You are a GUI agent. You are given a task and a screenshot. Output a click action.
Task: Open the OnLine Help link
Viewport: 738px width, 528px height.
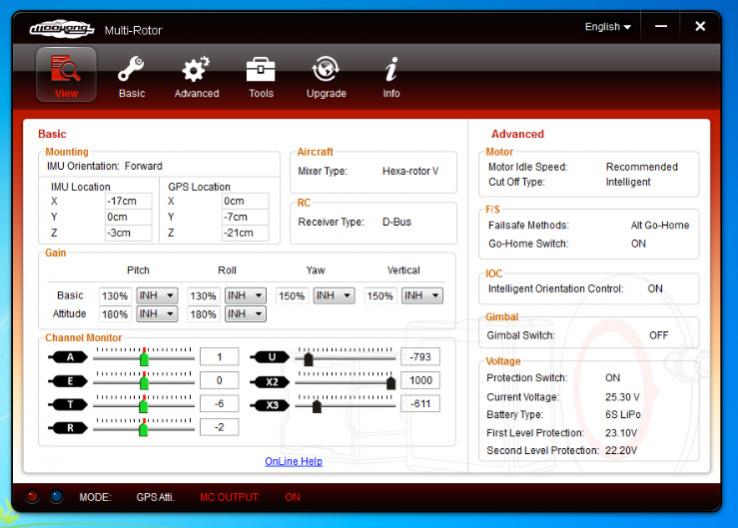click(x=293, y=461)
